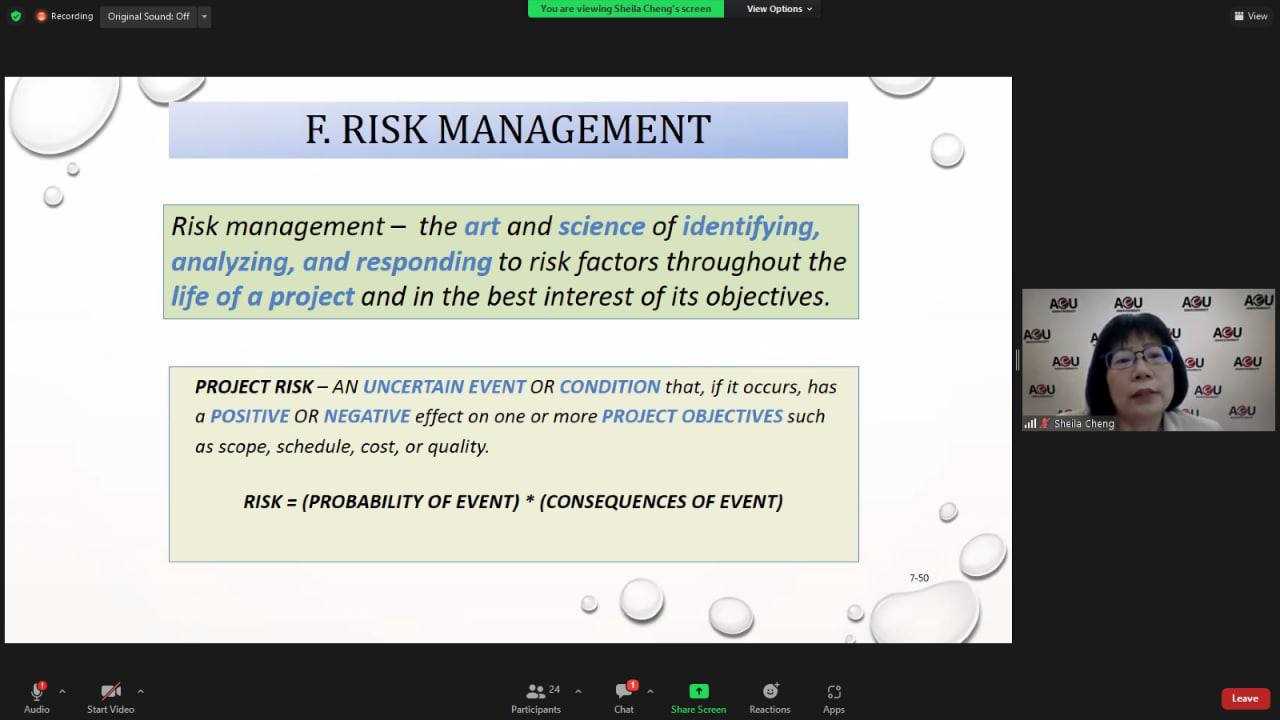The width and height of the screenshot is (1280, 720).
Task: Toggle Original Sound: Off button
Action: [x=148, y=16]
